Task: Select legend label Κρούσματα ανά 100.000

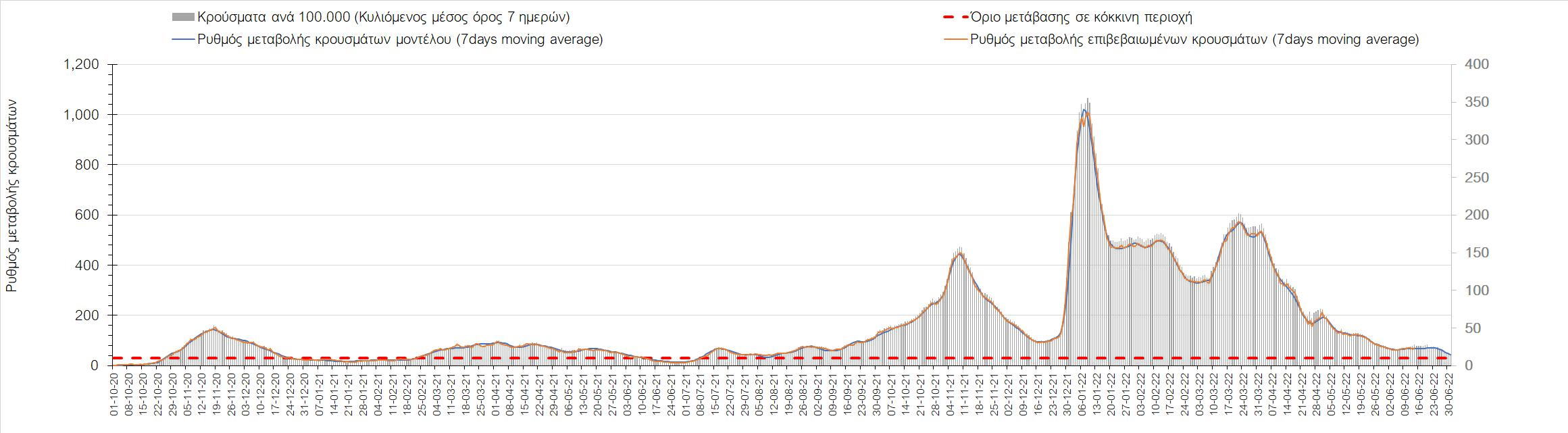Action: click(383, 18)
